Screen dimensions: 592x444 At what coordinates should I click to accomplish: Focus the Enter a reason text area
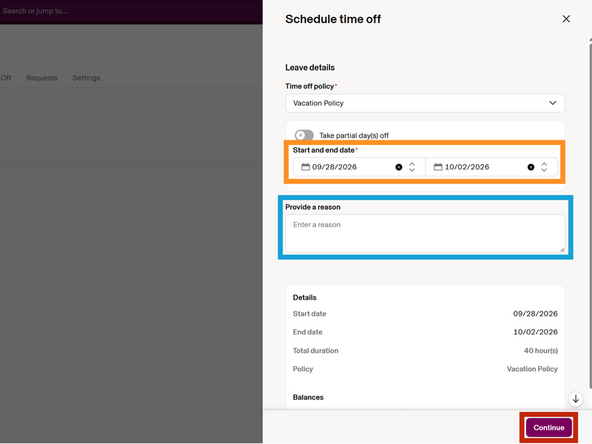pyautogui.click(x=425, y=233)
